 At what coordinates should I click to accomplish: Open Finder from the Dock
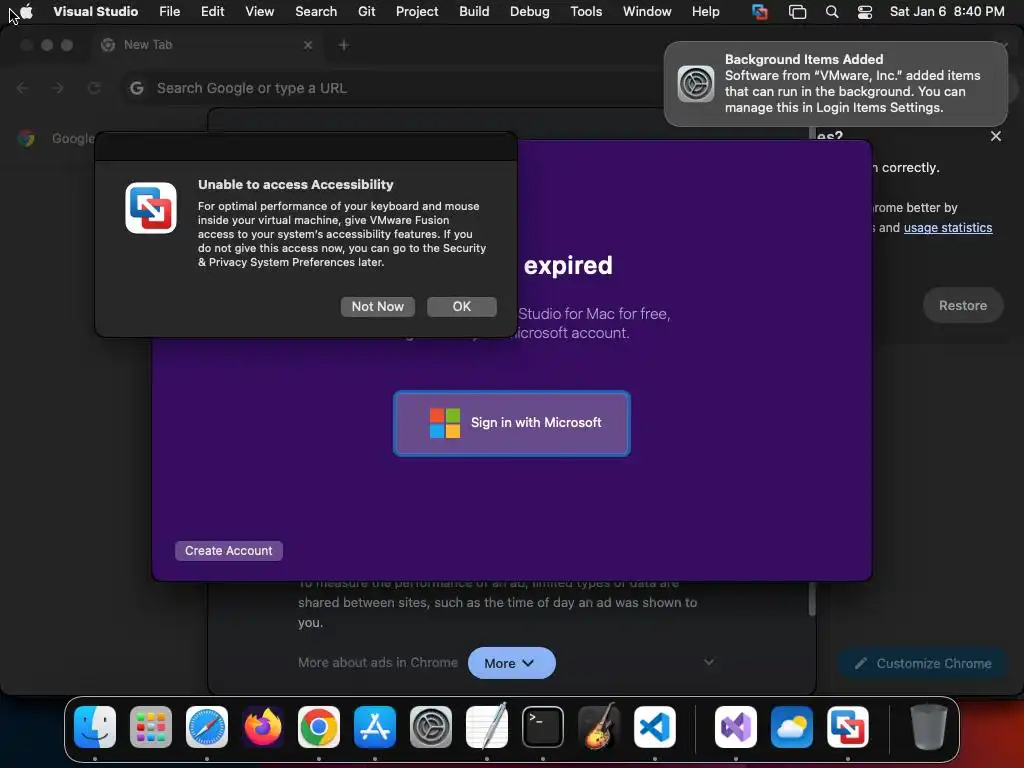click(x=95, y=727)
